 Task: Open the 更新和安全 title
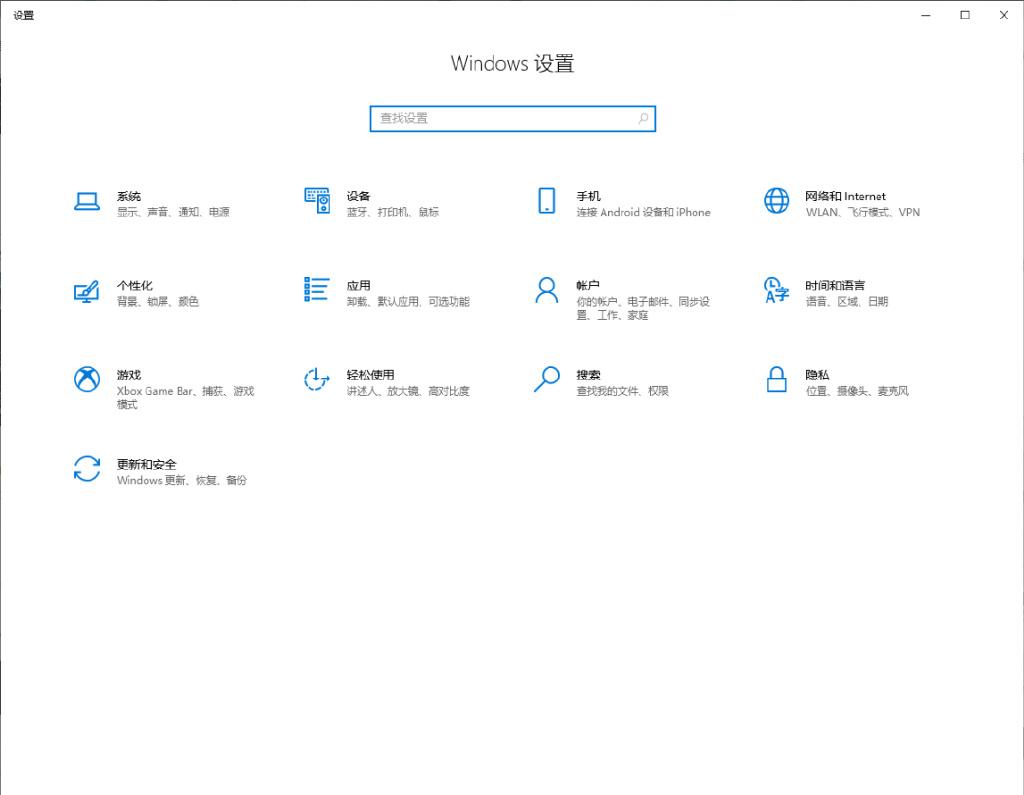147,464
